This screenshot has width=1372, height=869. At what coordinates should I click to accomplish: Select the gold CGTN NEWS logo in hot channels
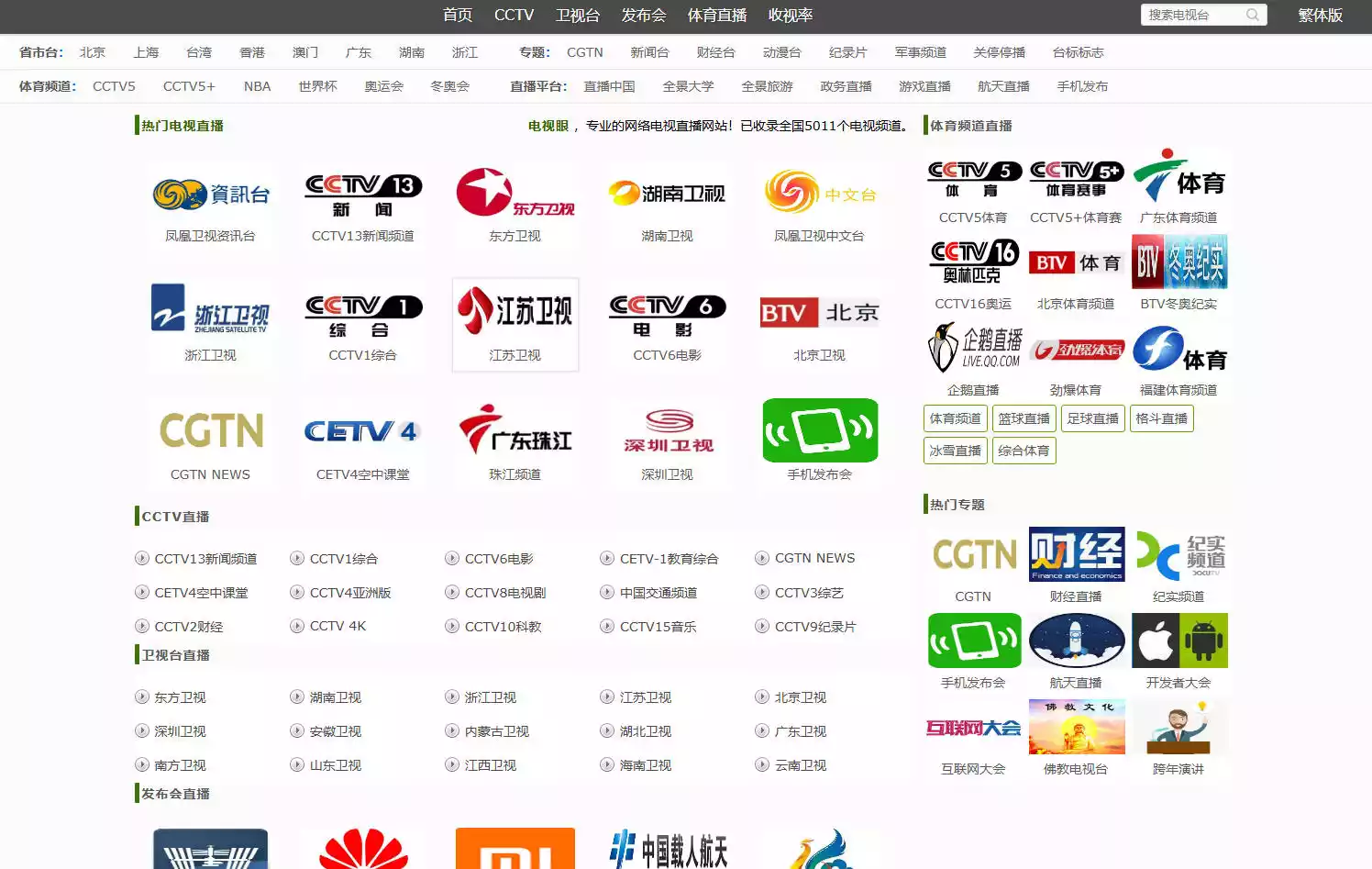(x=211, y=430)
